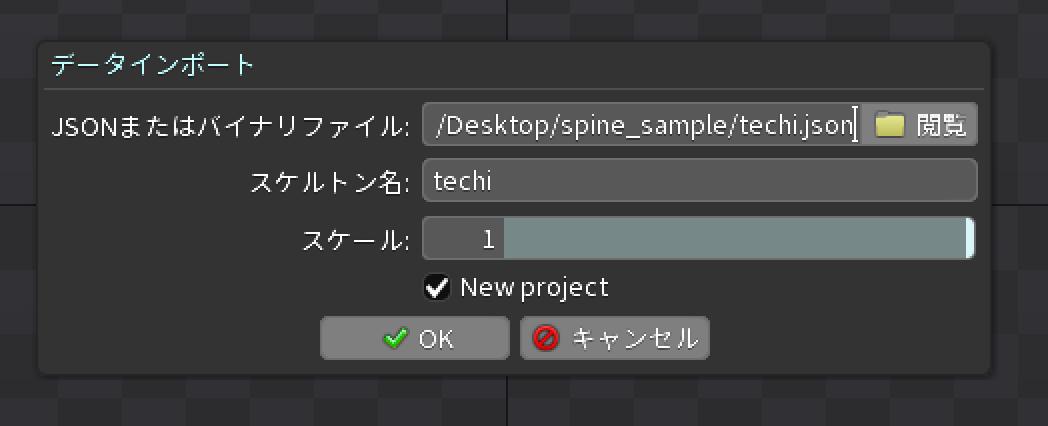Click the スケルトン名: label
Screen dimensions: 1048x426
point(329,183)
